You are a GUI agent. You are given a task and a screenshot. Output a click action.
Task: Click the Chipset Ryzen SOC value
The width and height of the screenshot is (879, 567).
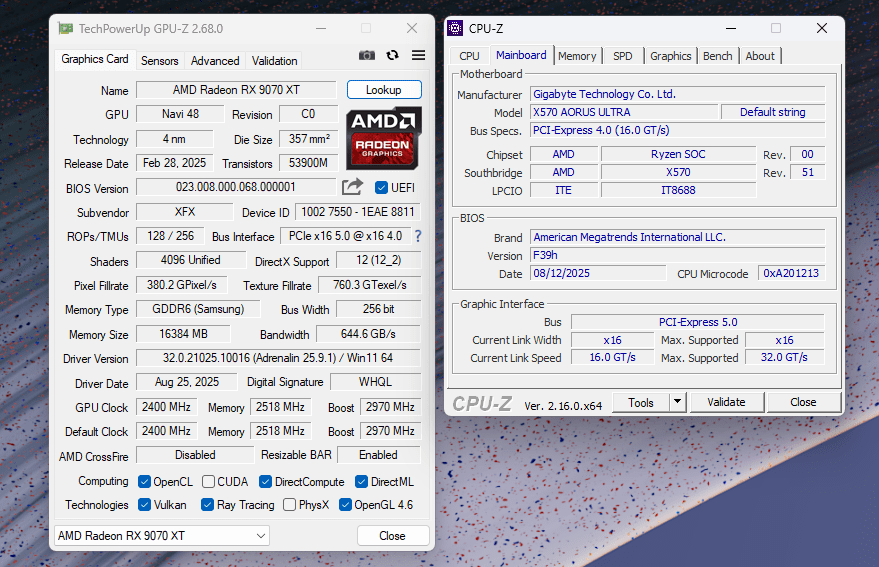tap(678, 154)
